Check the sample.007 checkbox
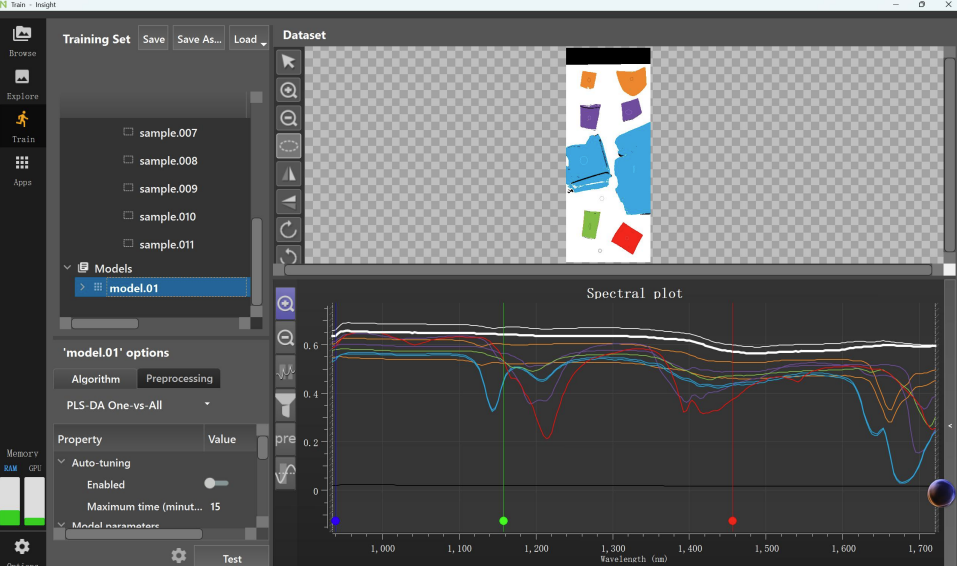 tap(128, 132)
